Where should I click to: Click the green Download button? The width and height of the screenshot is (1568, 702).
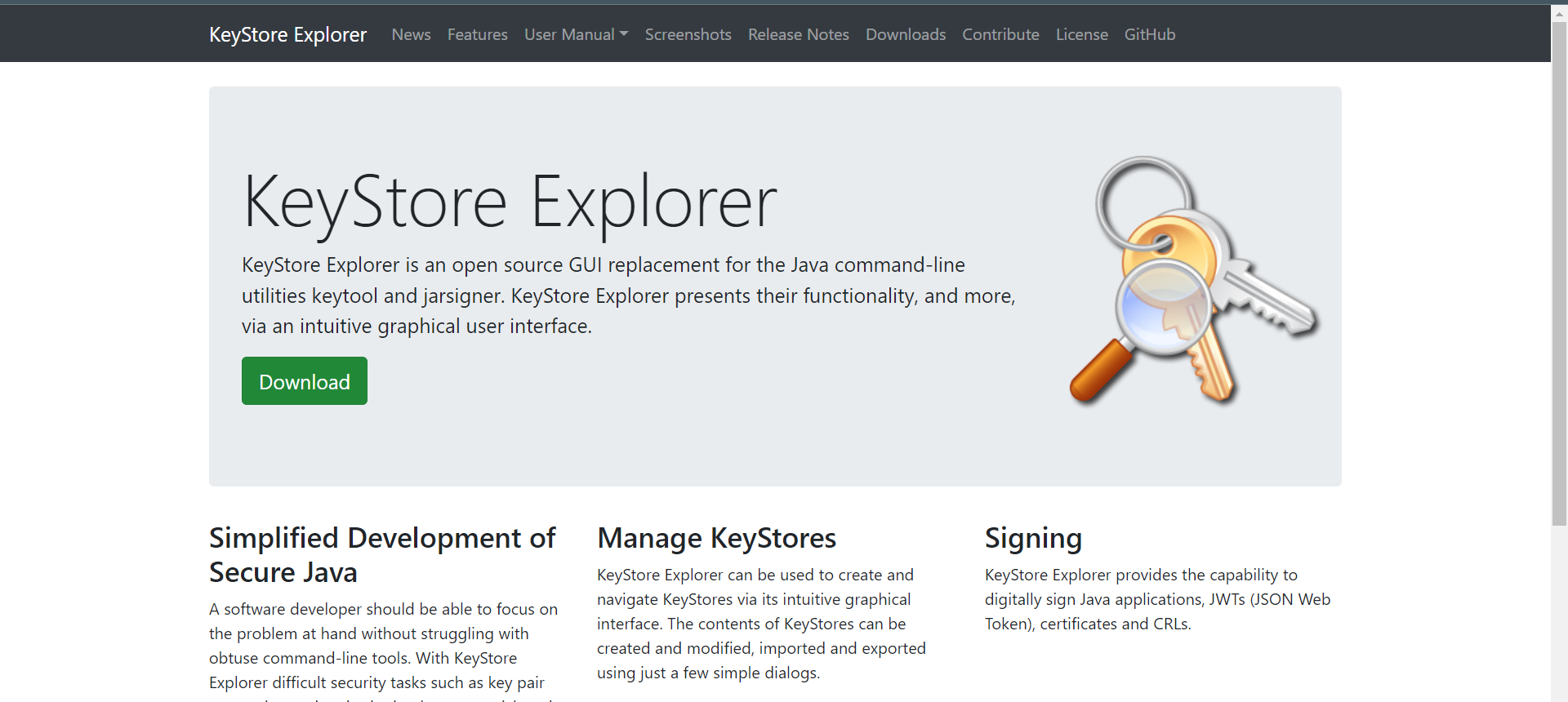click(305, 380)
